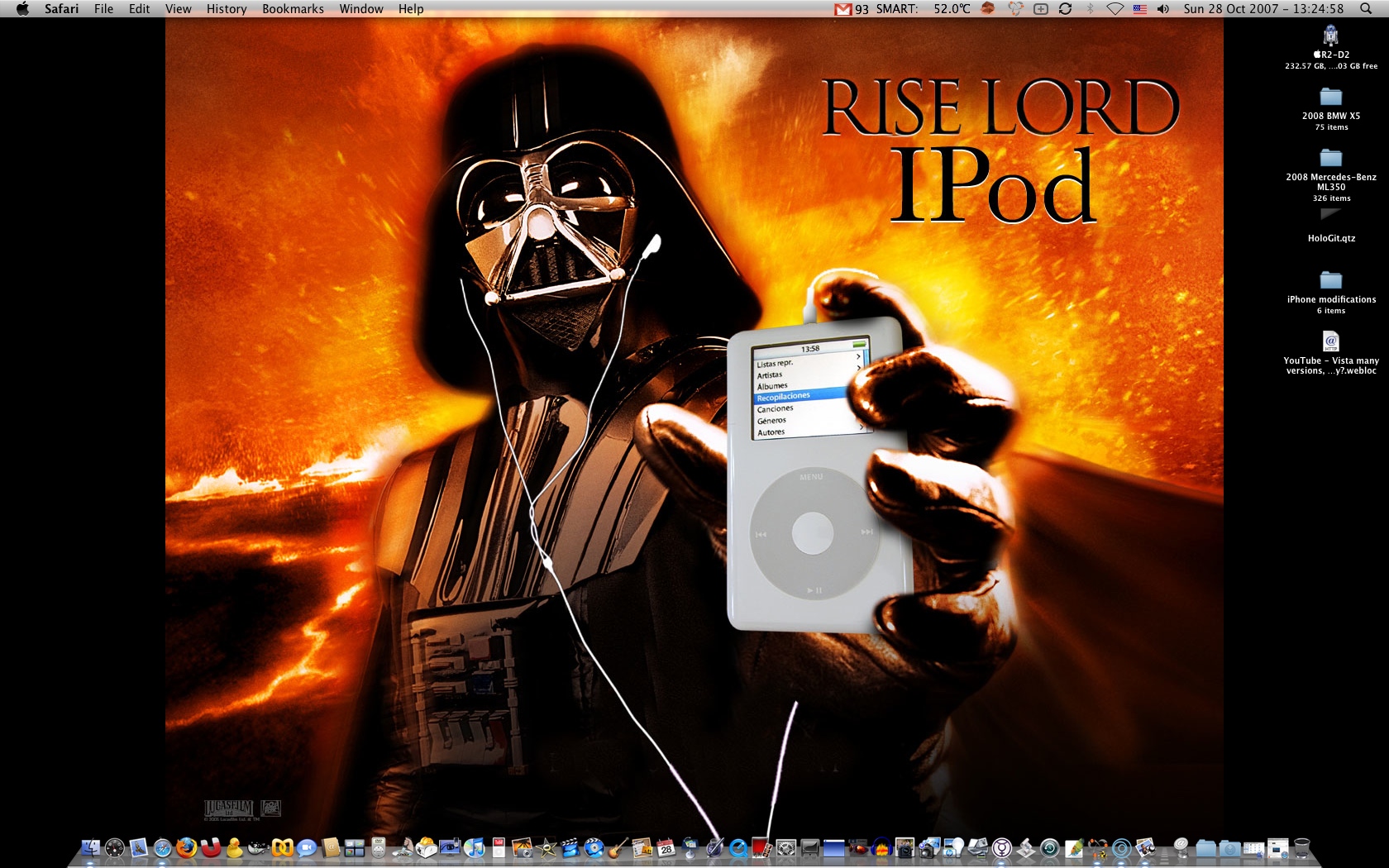Viewport: 1389px width, 868px height.
Task: Open Cyberduck yellow duck icon in Dock
Action: click(233, 847)
